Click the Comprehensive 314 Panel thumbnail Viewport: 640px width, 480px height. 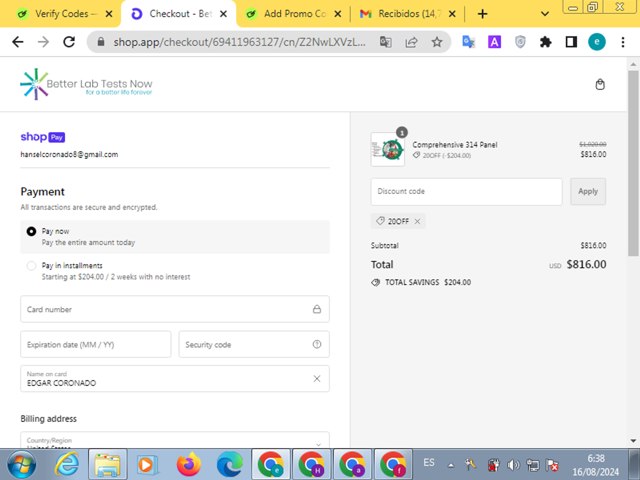[x=388, y=149]
